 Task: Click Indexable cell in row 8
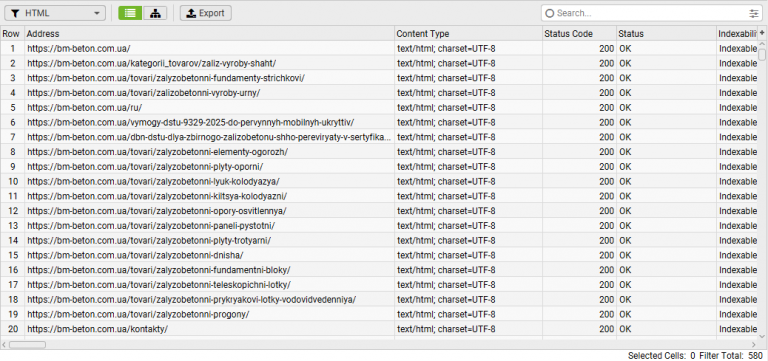[737, 152]
